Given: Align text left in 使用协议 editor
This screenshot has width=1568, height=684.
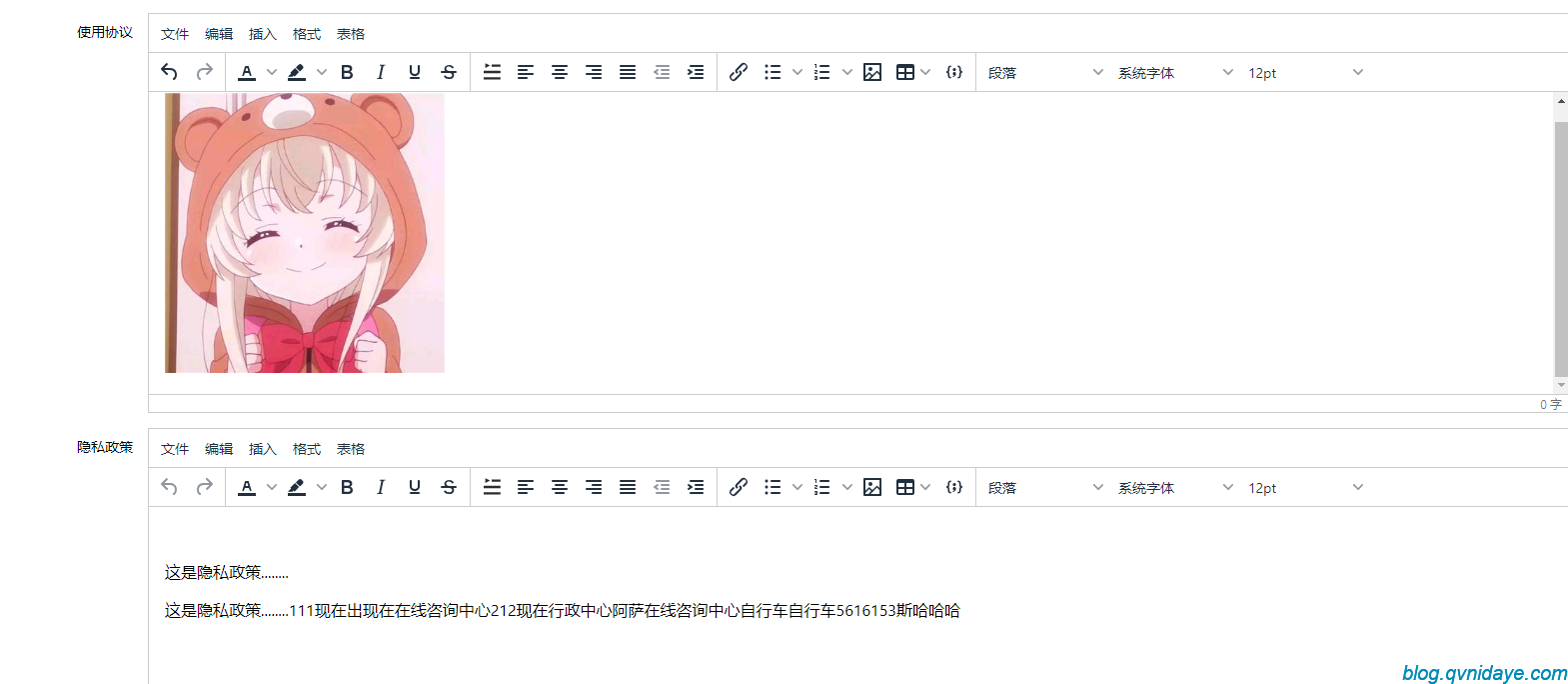Looking at the screenshot, I should click(x=526, y=72).
